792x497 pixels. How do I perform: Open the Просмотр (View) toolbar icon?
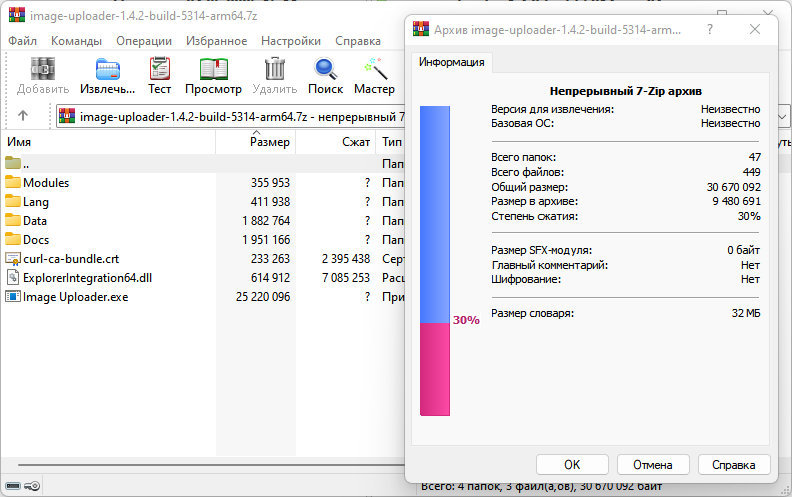(x=214, y=69)
